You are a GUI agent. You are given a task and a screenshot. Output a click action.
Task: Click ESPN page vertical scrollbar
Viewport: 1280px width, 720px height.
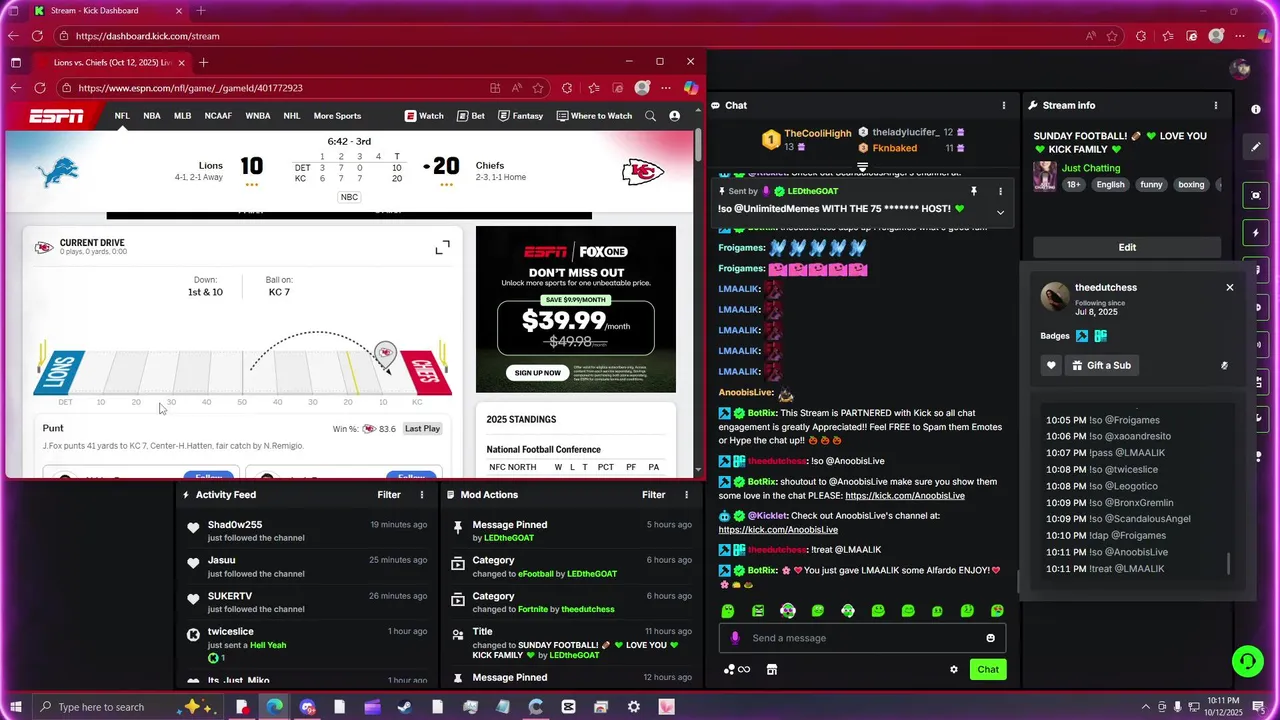[699, 145]
